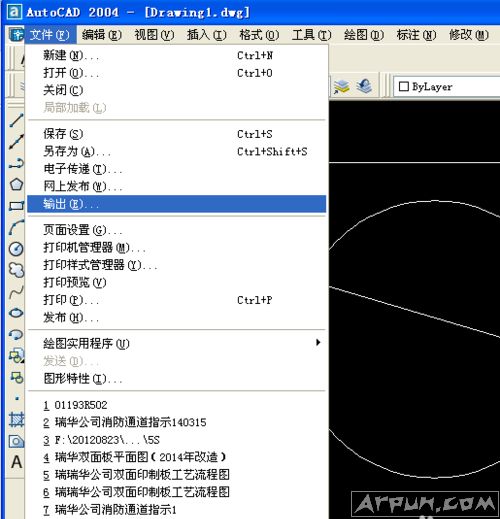Screen dimensions: 500x519
Task: Select the Rectangle tool
Action: coord(16,206)
